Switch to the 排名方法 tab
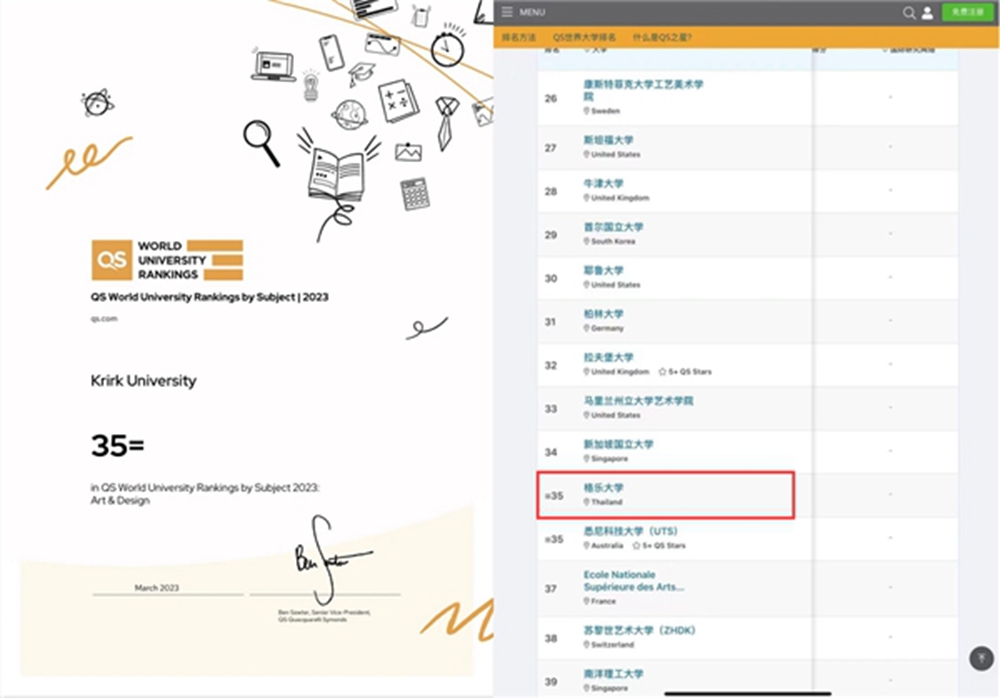 coord(518,38)
